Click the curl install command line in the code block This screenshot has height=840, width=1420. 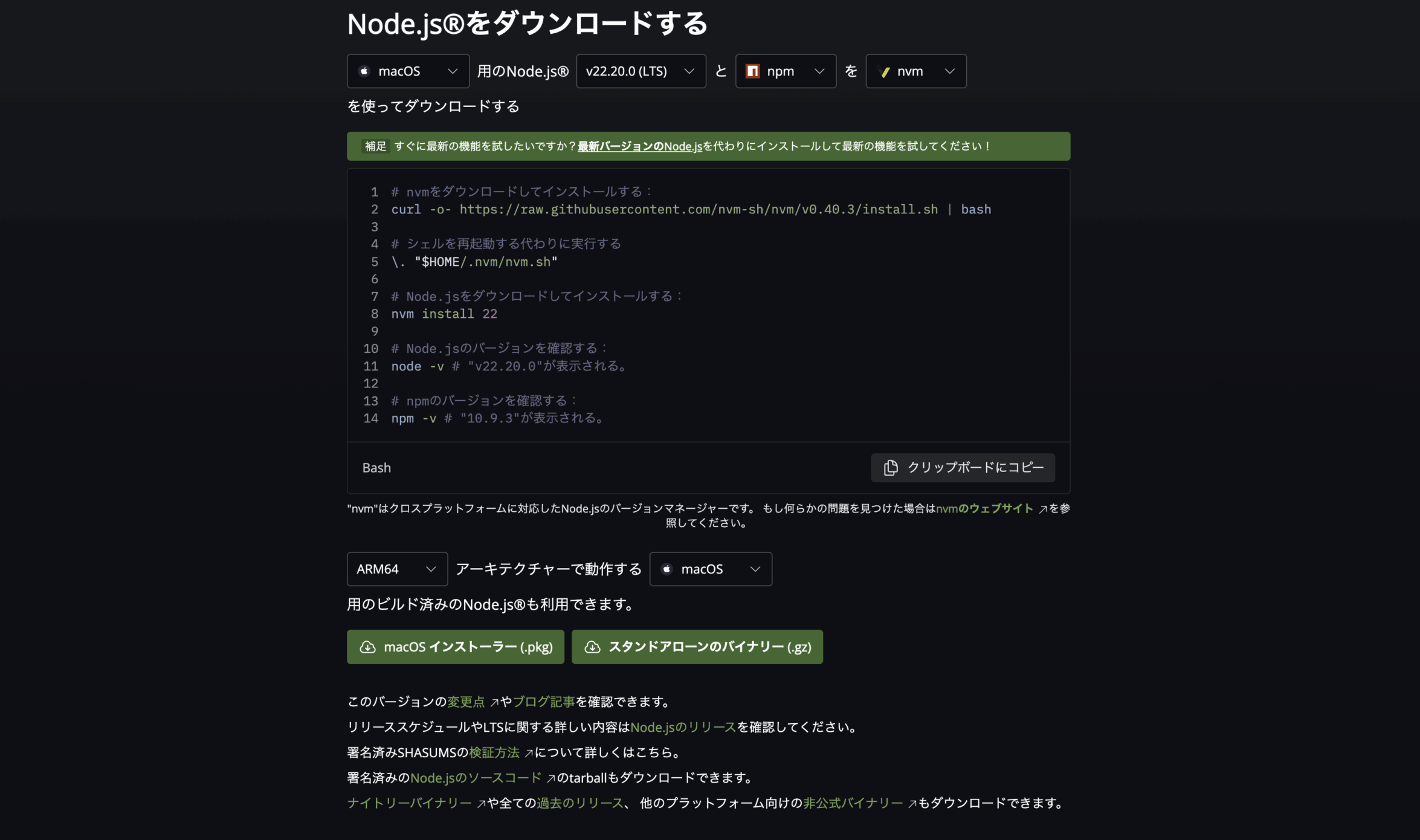(x=691, y=210)
